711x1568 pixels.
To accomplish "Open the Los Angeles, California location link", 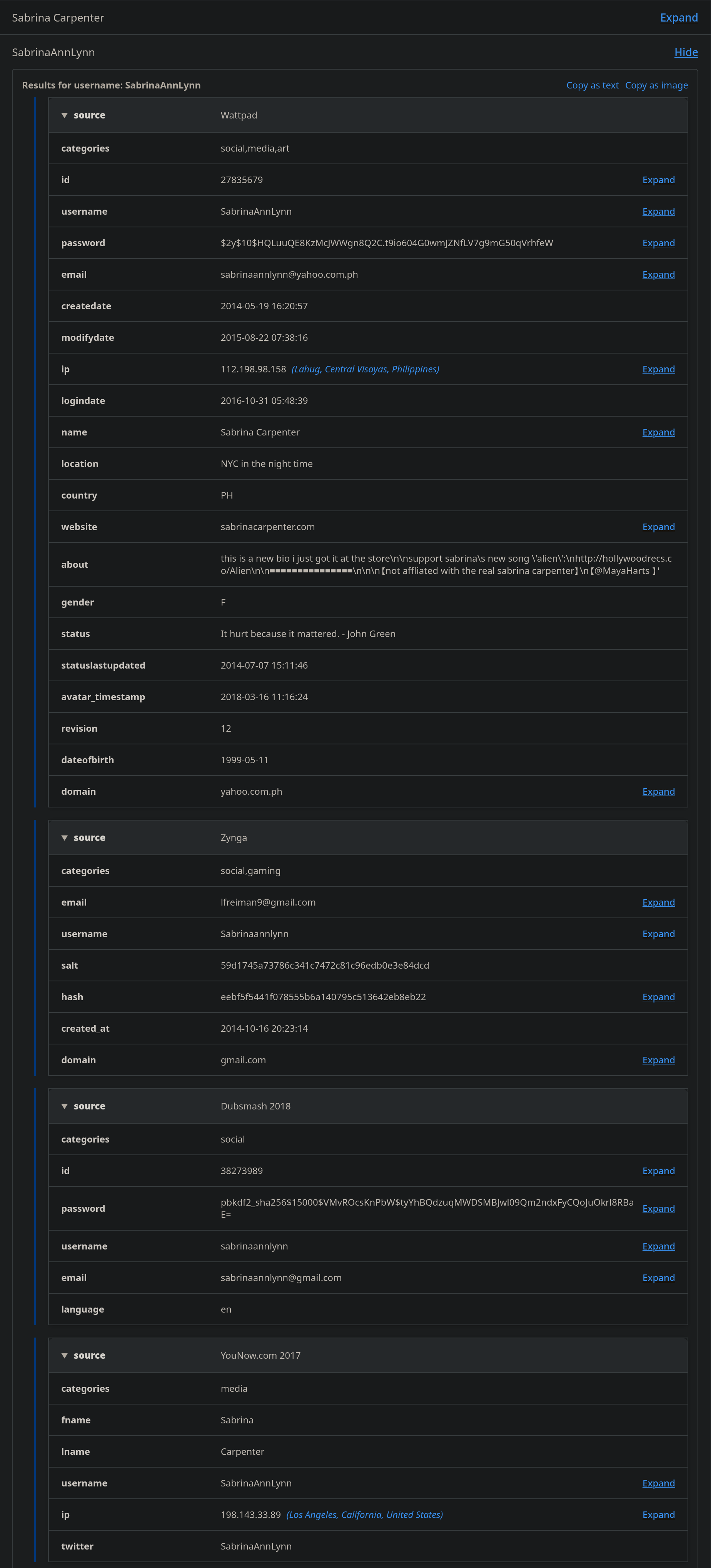I will (x=365, y=1515).
